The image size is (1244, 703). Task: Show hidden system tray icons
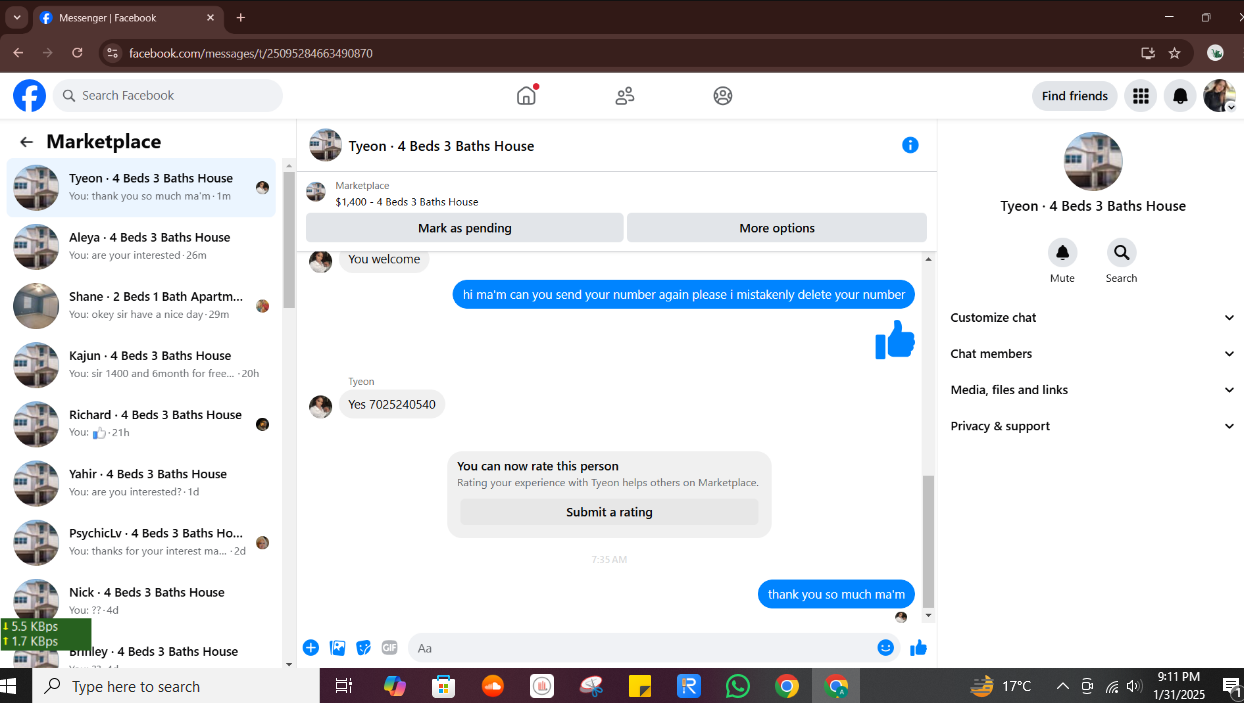pos(1062,686)
